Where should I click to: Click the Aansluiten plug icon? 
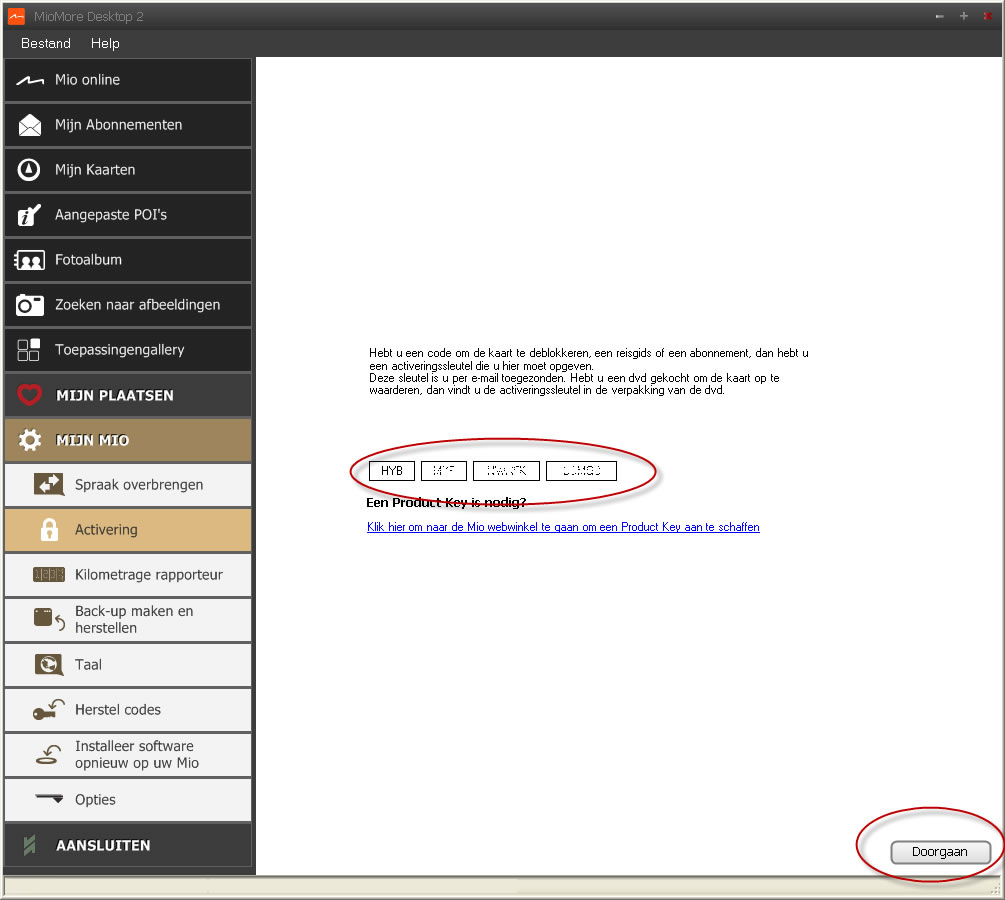[29, 846]
